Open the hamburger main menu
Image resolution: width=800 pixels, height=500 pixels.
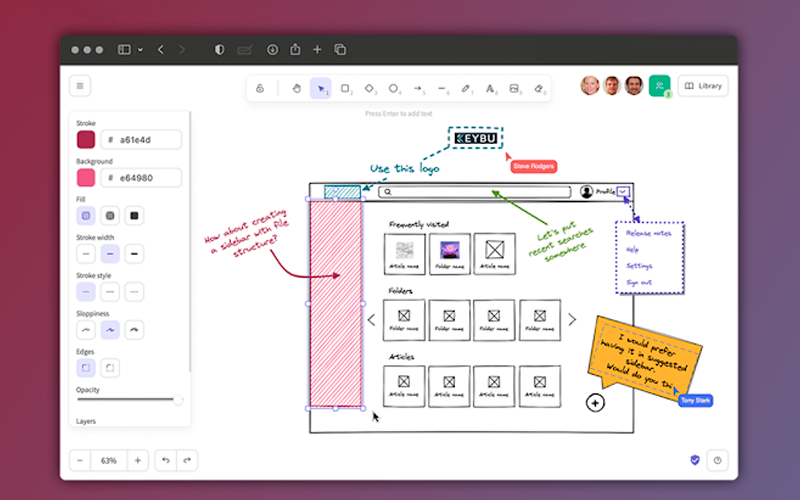point(81,86)
